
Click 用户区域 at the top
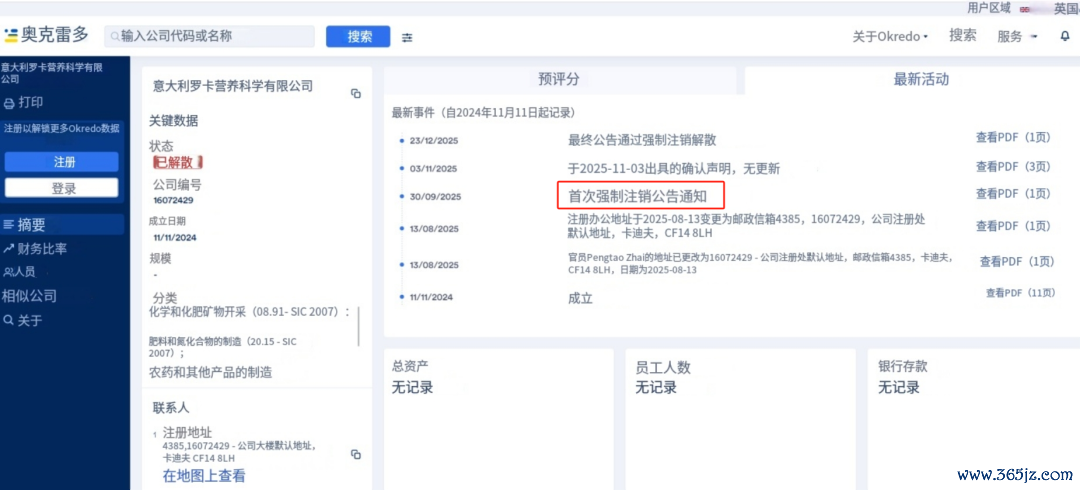988,8
